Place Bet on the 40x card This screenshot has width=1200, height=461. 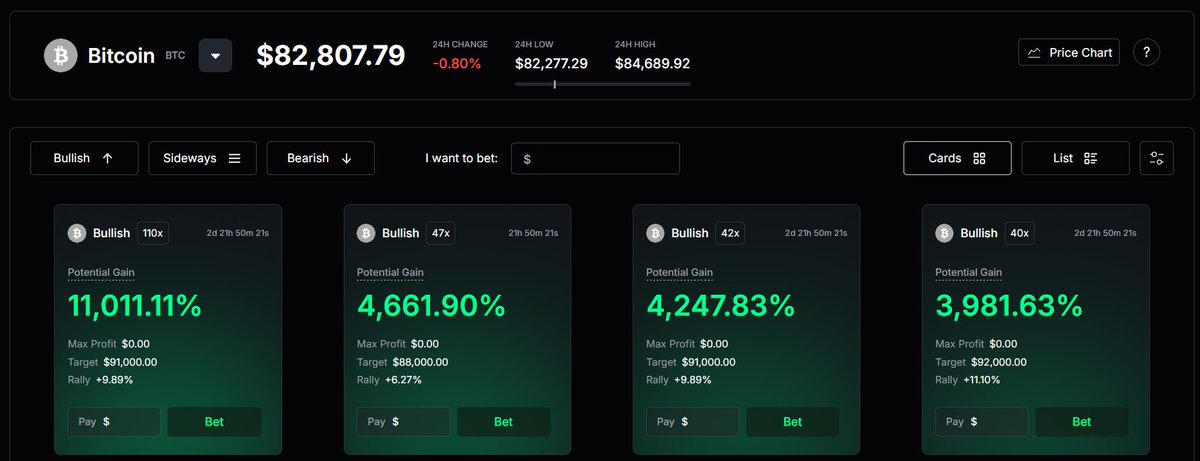pyautogui.click(x=1081, y=422)
